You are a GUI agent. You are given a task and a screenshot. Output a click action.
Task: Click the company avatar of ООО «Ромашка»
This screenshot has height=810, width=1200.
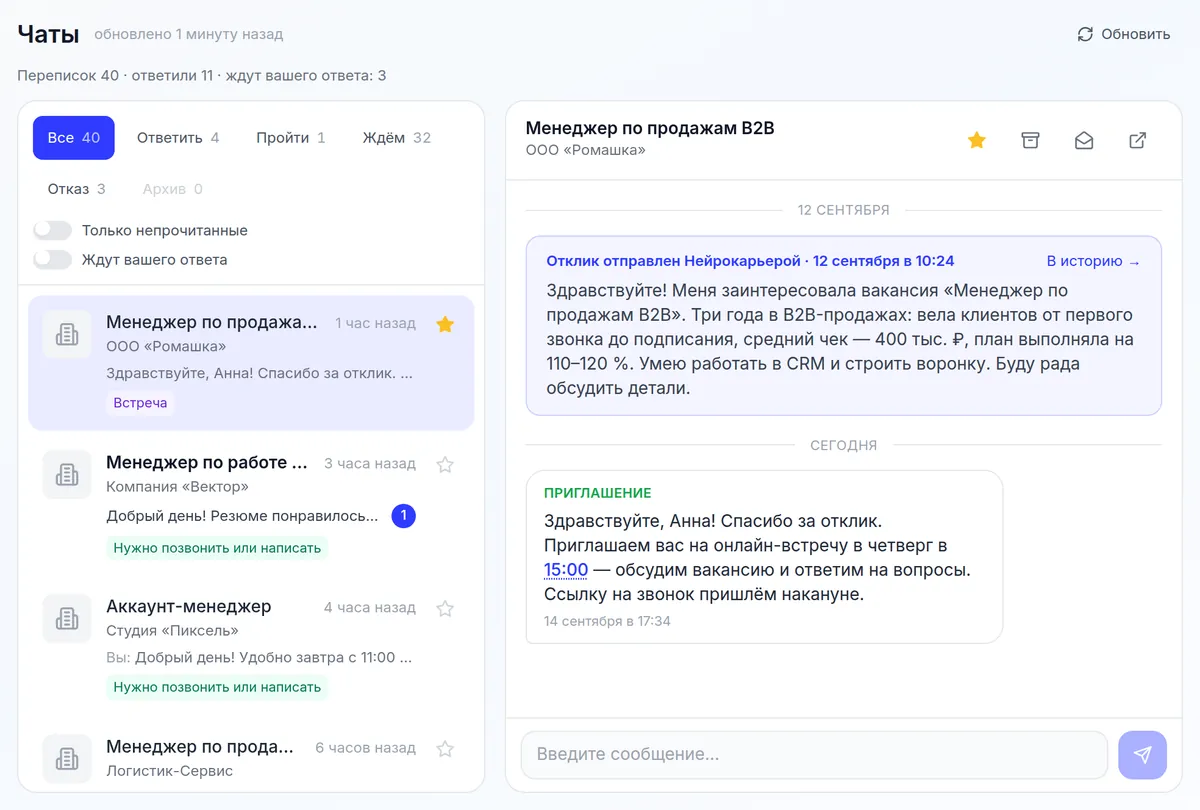point(67,334)
